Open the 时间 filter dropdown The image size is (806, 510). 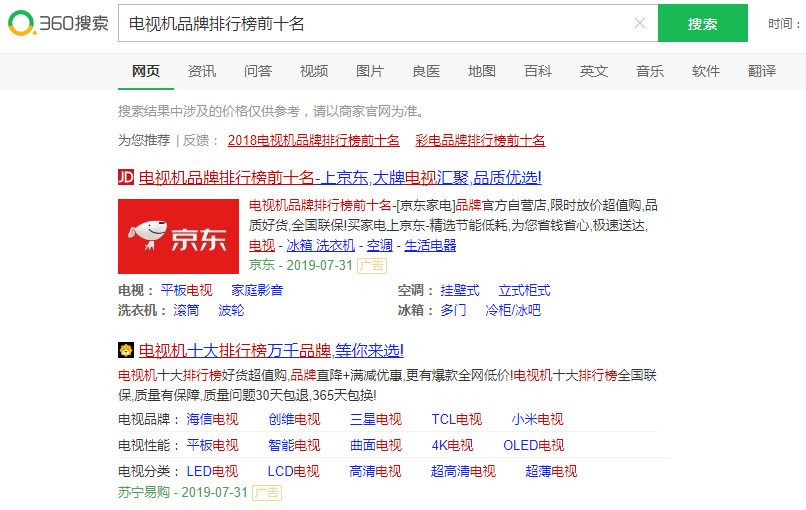[785, 24]
